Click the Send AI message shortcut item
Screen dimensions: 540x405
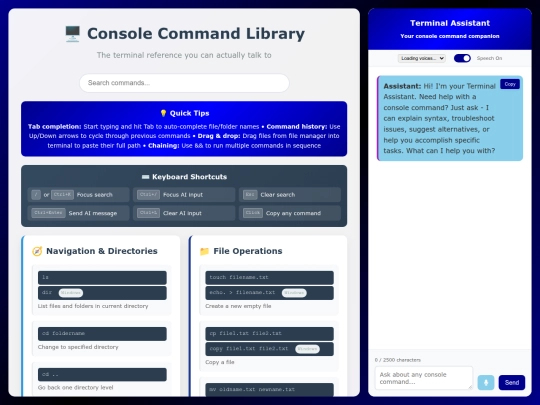[x=79, y=213]
